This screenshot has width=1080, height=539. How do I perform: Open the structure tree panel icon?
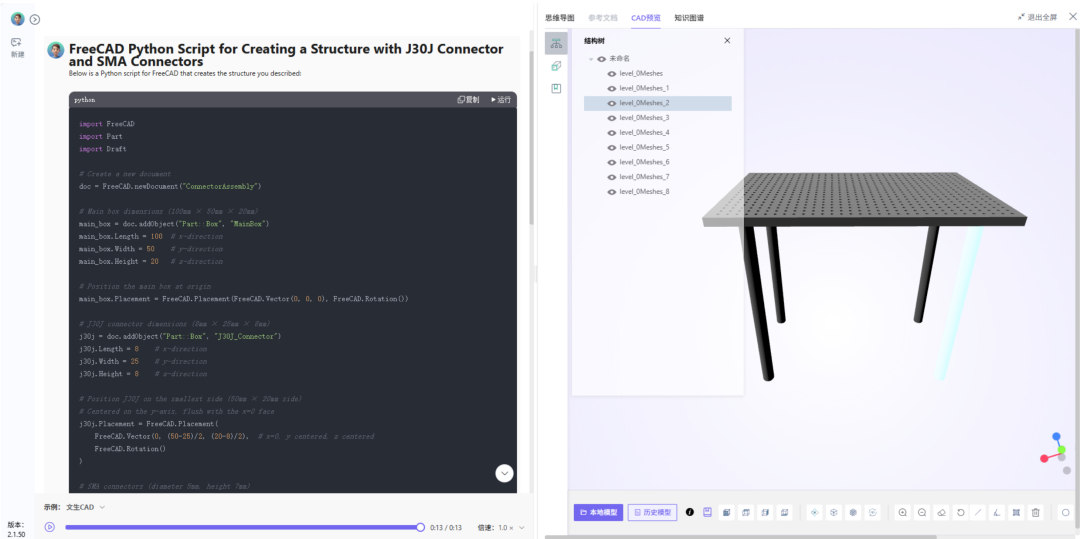(556, 43)
